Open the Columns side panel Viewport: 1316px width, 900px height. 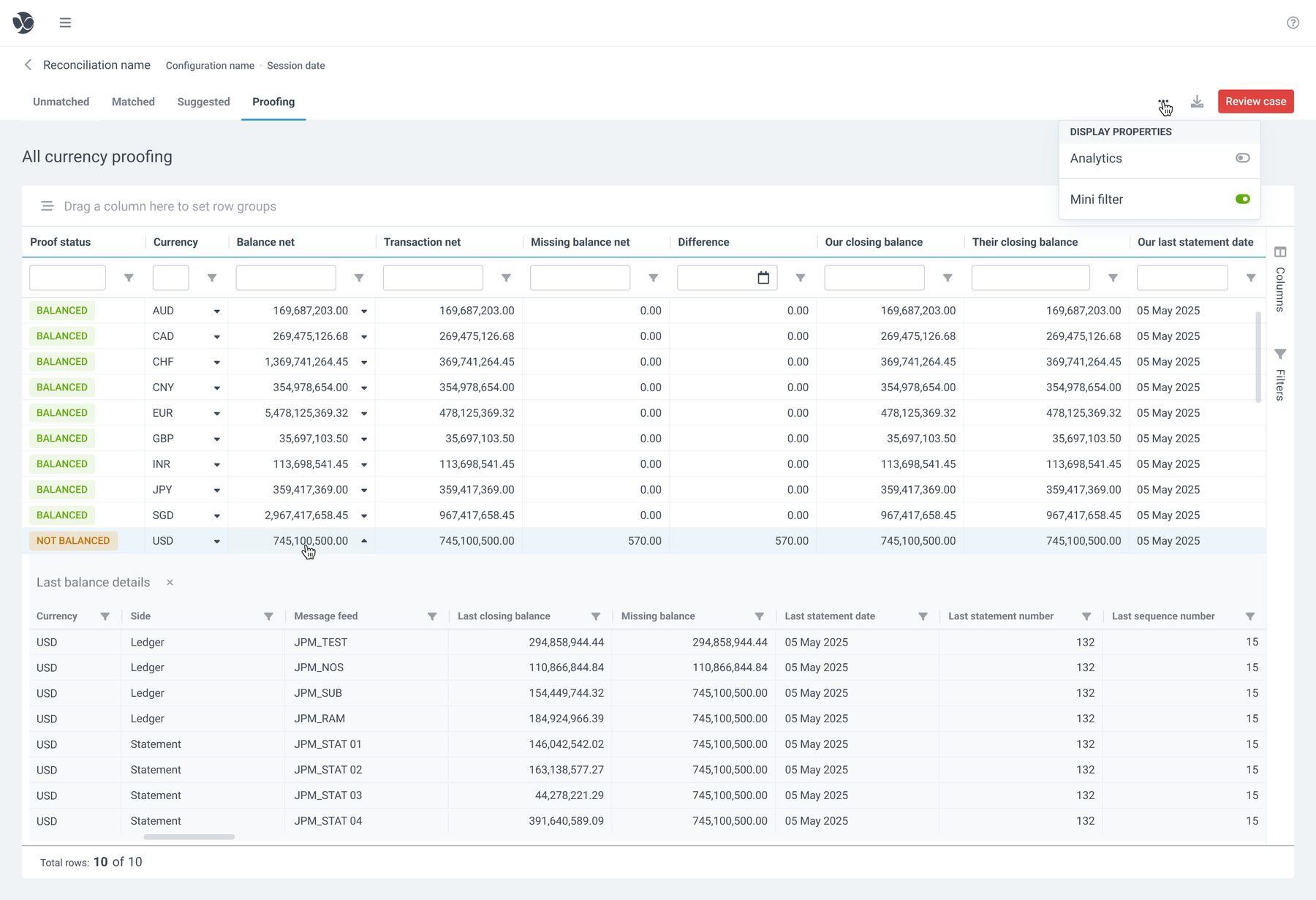coord(1280,279)
